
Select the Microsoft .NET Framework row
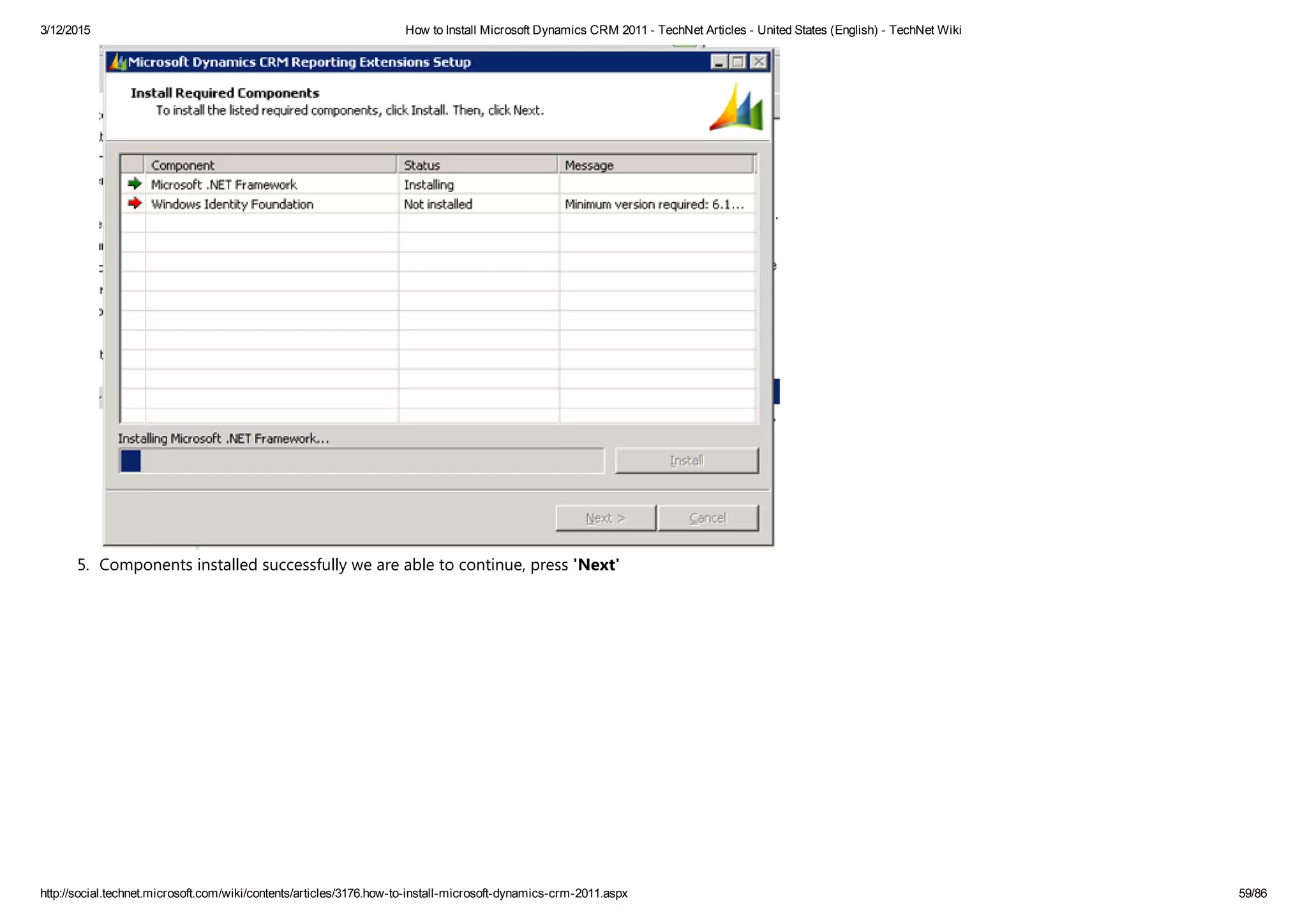[x=438, y=184]
